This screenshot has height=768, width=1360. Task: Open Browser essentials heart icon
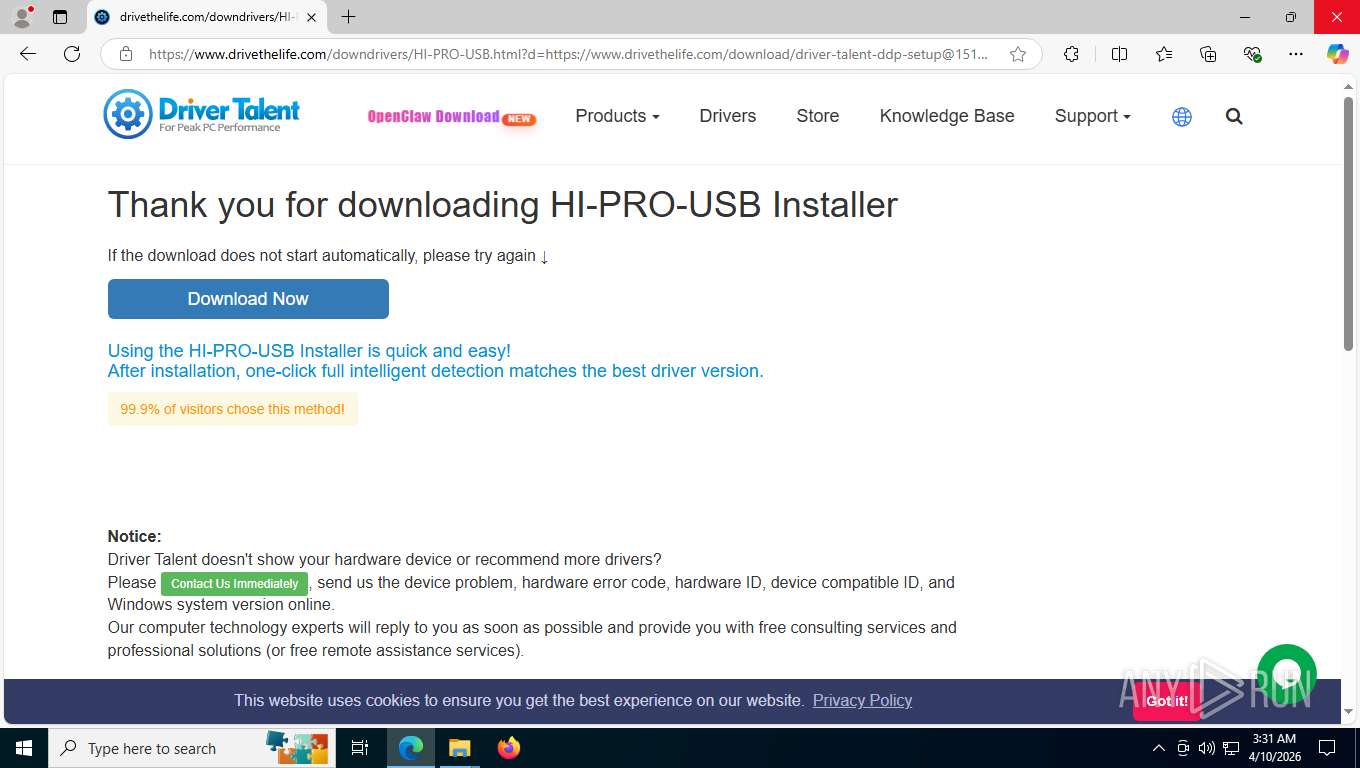(1252, 54)
